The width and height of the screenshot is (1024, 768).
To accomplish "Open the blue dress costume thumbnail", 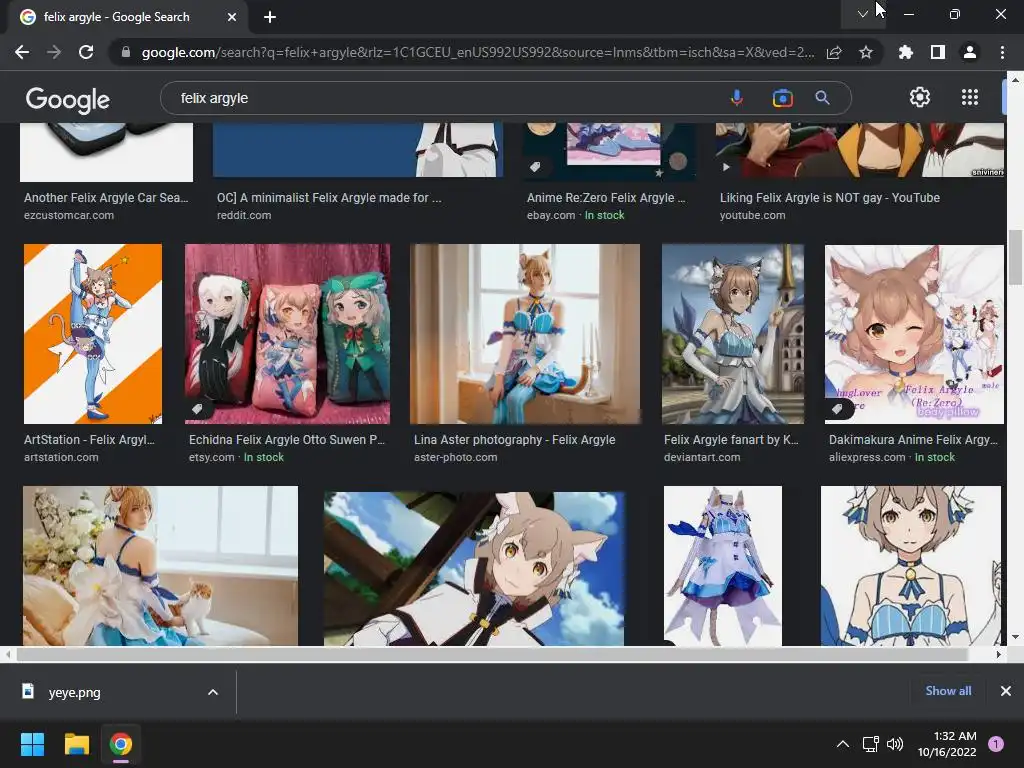I will pos(722,566).
